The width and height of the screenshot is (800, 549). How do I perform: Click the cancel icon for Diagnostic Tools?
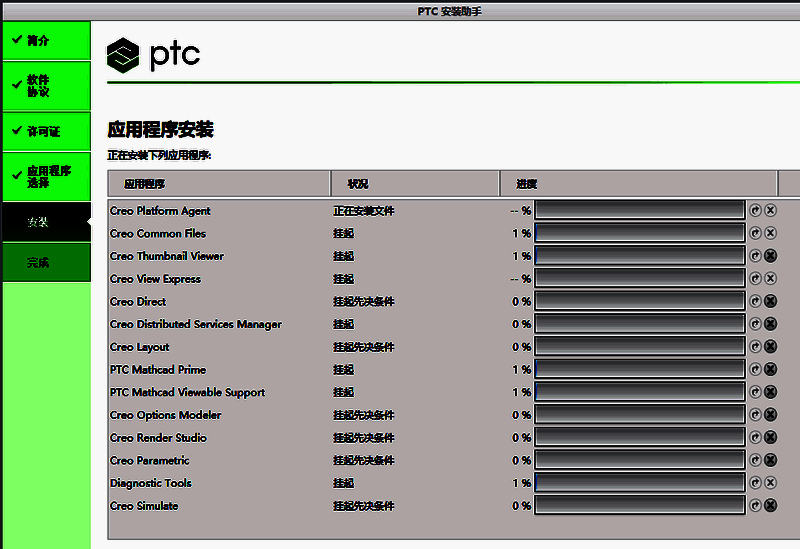click(x=770, y=483)
